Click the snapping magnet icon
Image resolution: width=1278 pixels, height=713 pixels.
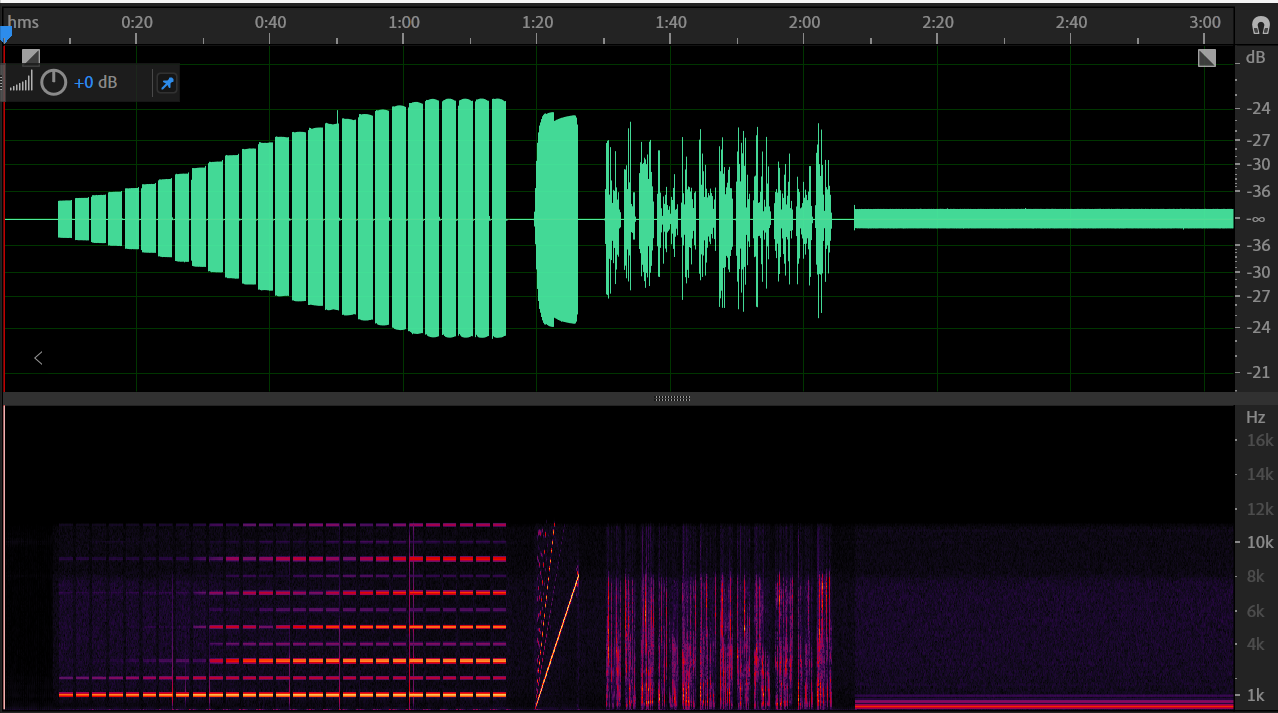(1259, 25)
